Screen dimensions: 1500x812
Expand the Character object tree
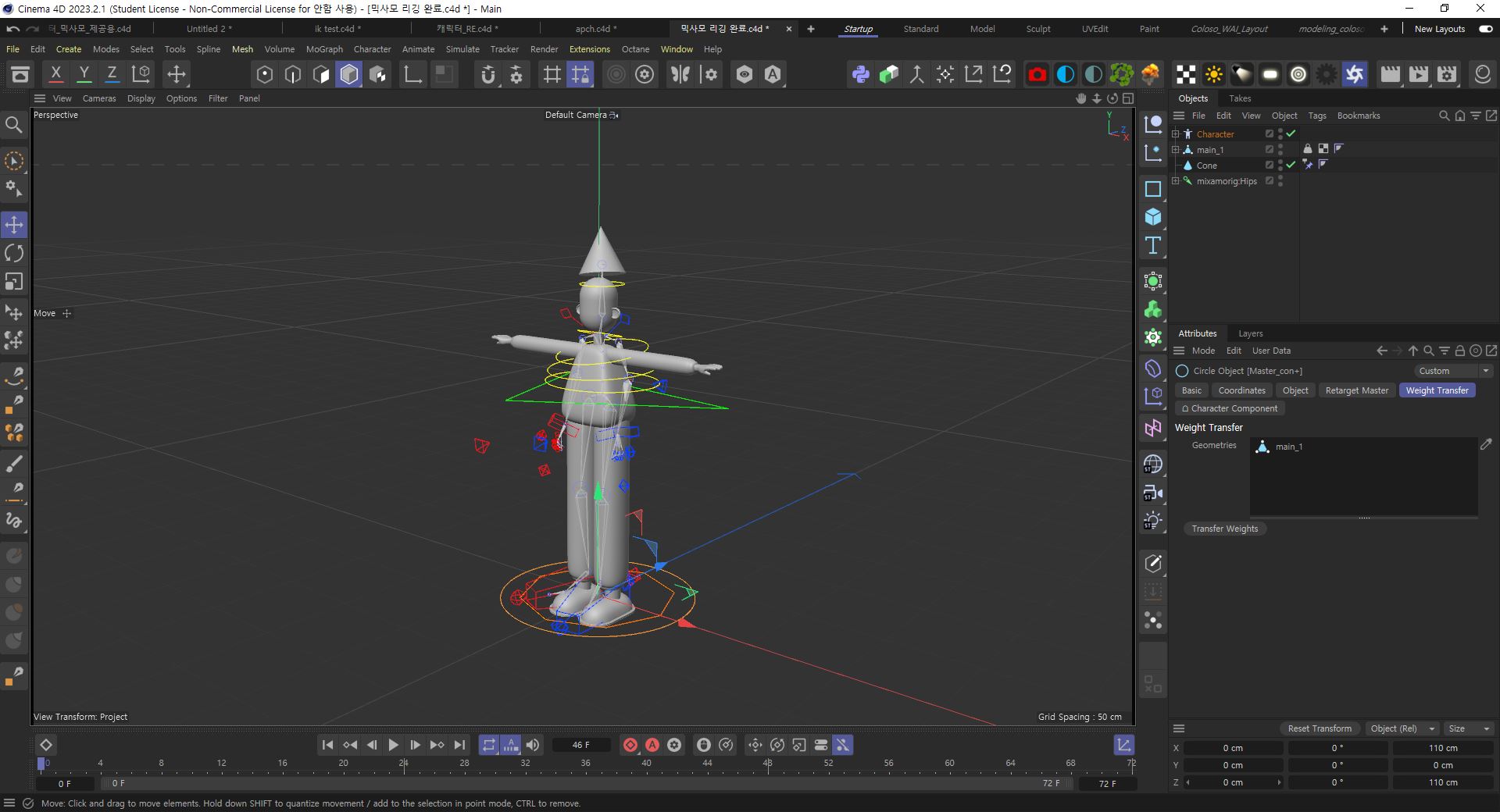1175,134
